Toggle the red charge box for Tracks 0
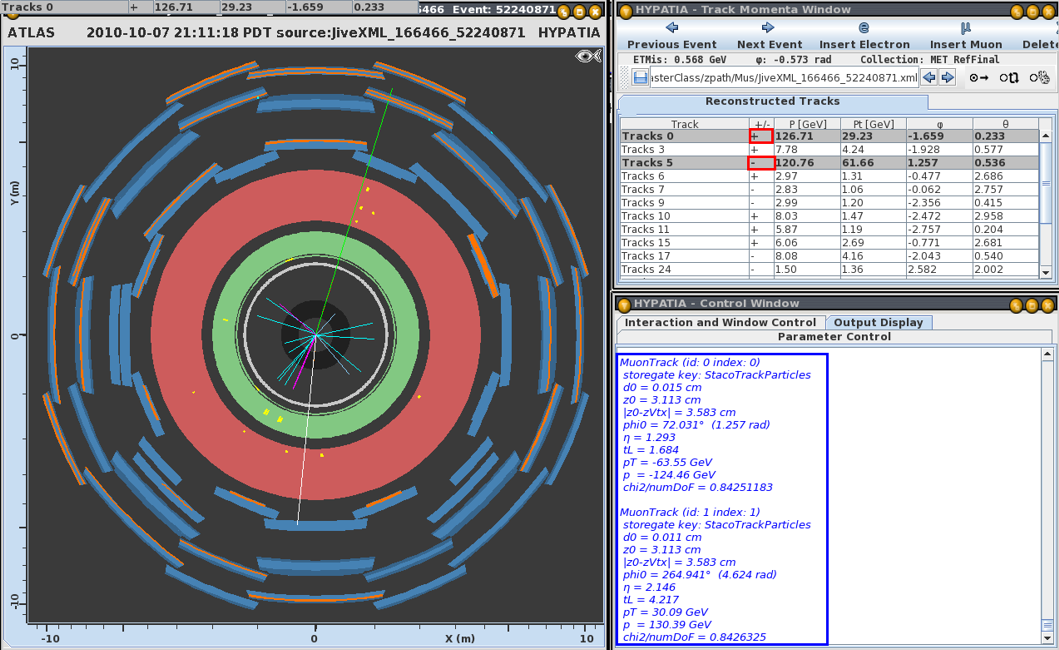This screenshot has height=650, width=1059. tap(761, 136)
